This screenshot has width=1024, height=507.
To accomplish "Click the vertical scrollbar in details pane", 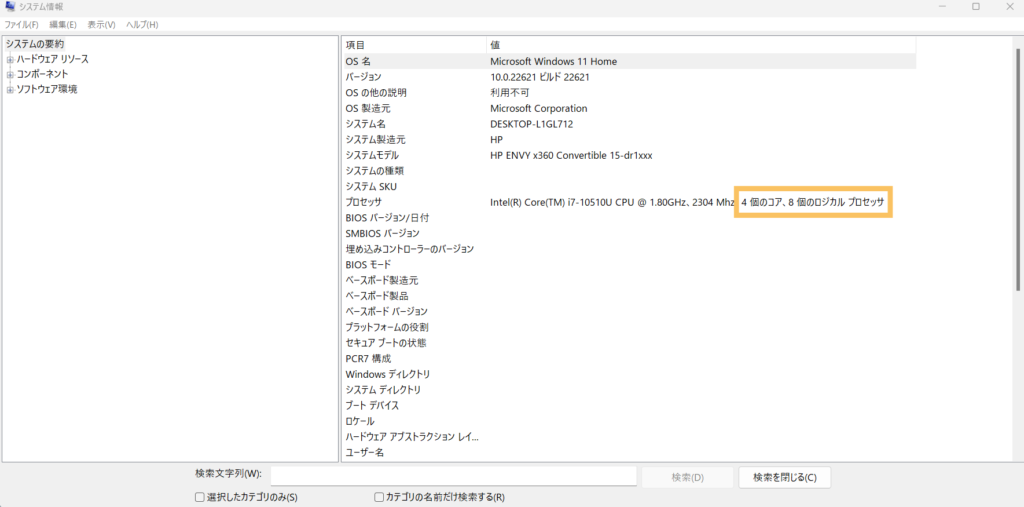I will pos(1017,170).
